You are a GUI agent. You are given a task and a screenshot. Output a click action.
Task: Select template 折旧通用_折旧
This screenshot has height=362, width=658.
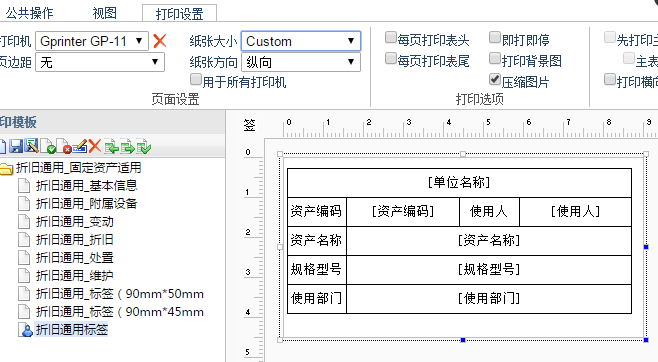tap(75, 240)
